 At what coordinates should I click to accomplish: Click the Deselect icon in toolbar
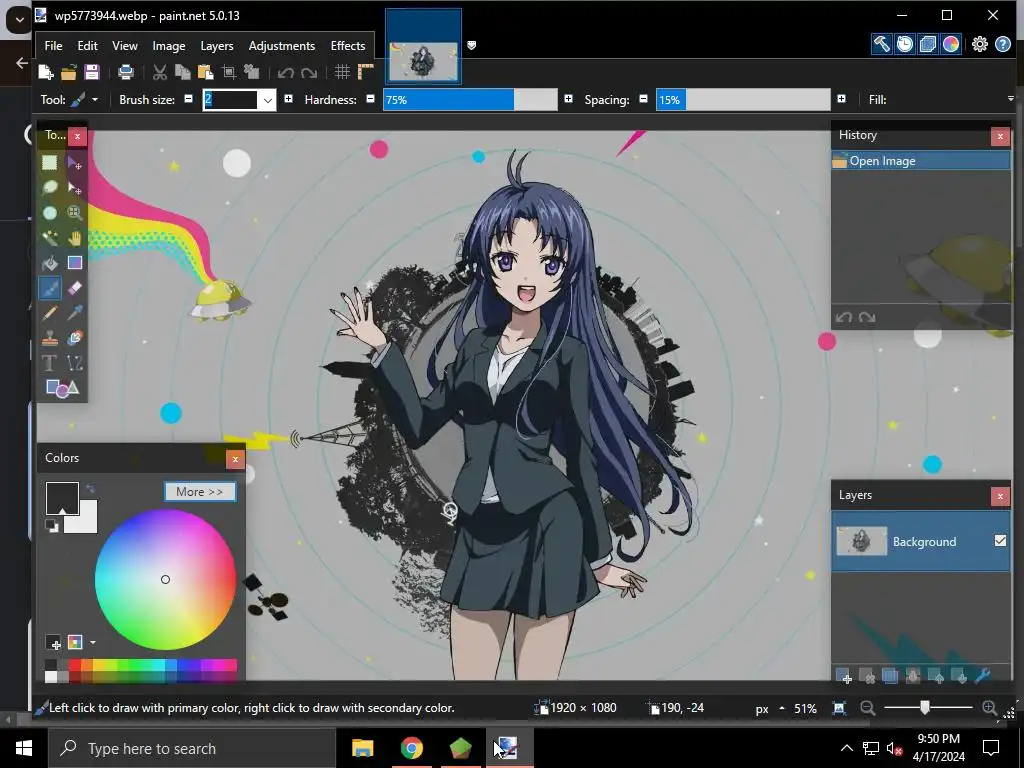click(x=251, y=72)
